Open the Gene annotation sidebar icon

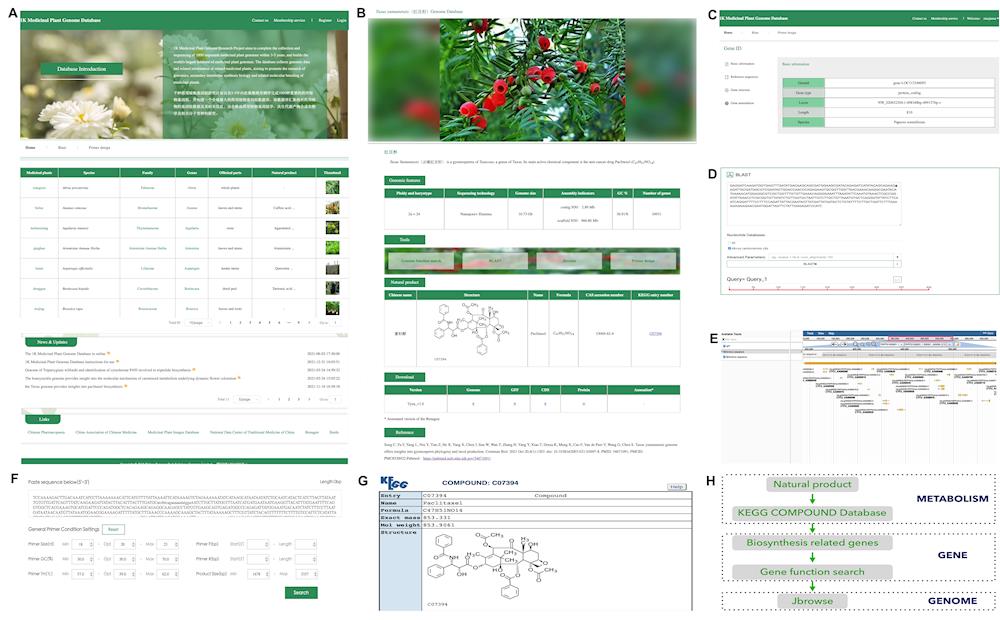(x=725, y=102)
